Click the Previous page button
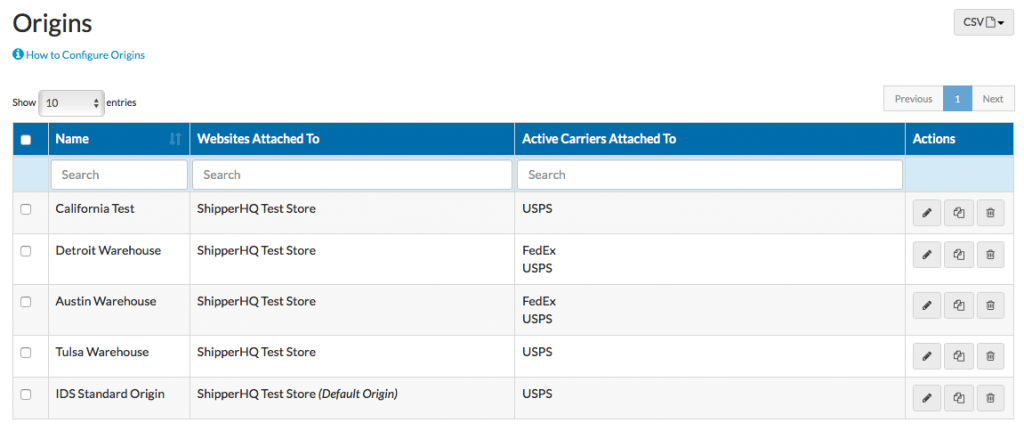This screenshot has height=431, width=1024. (913, 99)
